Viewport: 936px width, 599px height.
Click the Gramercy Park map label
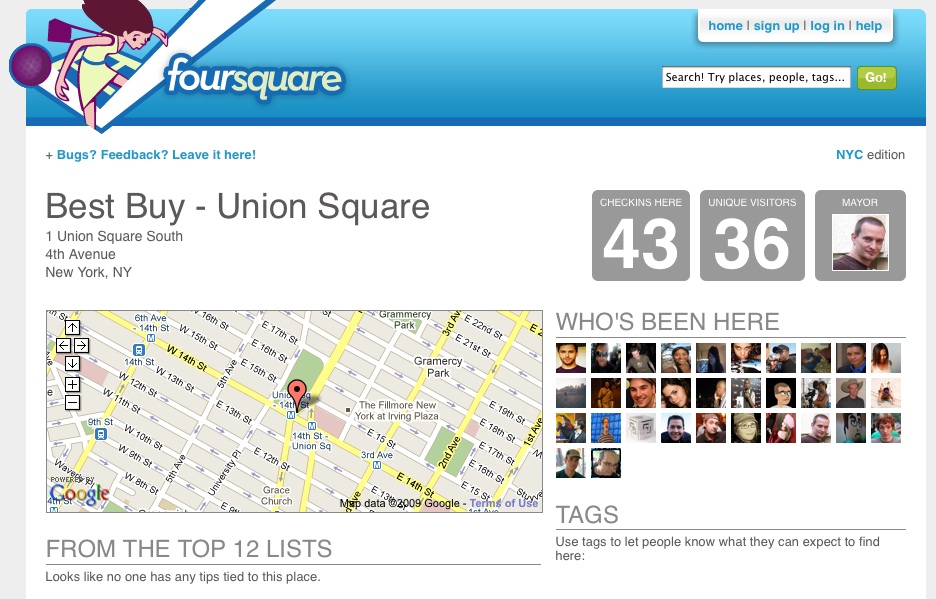pos(438,367)
